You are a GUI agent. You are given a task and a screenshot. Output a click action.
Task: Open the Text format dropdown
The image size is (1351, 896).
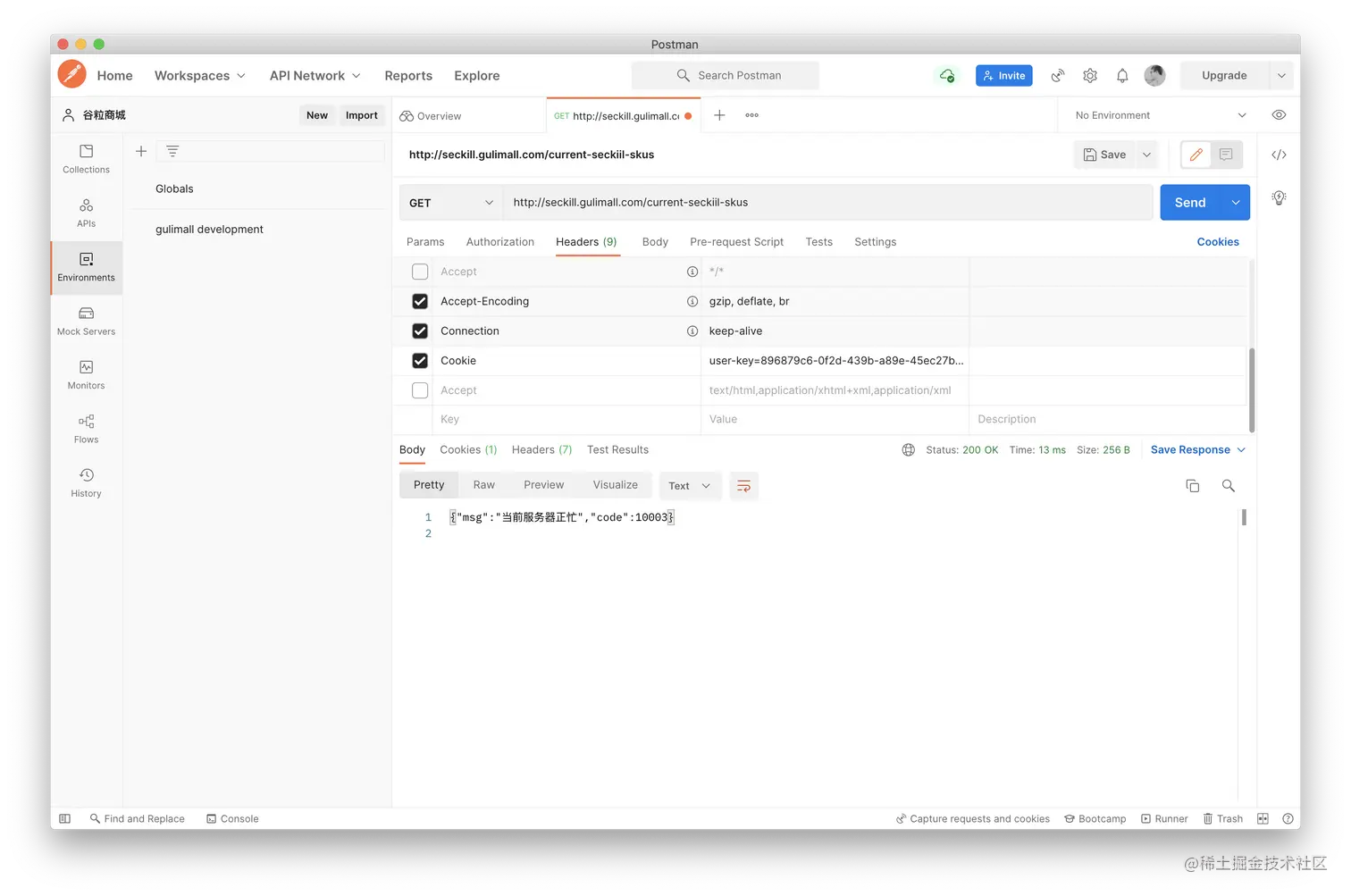[690, 486]
